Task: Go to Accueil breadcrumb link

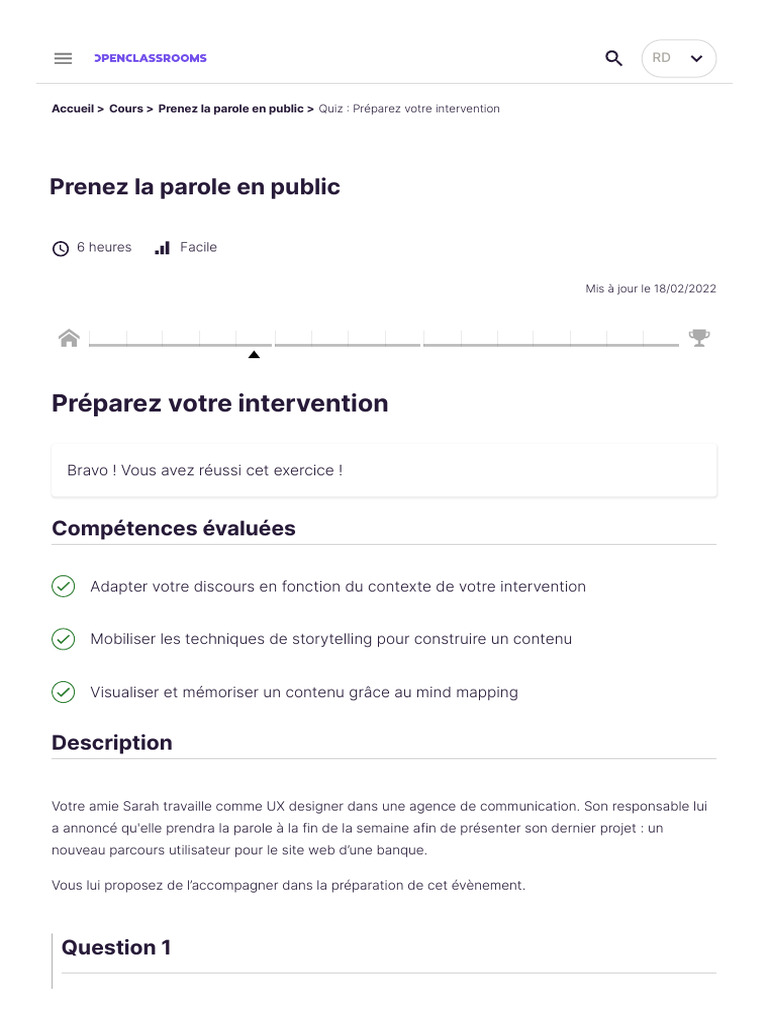Action: 73,108
